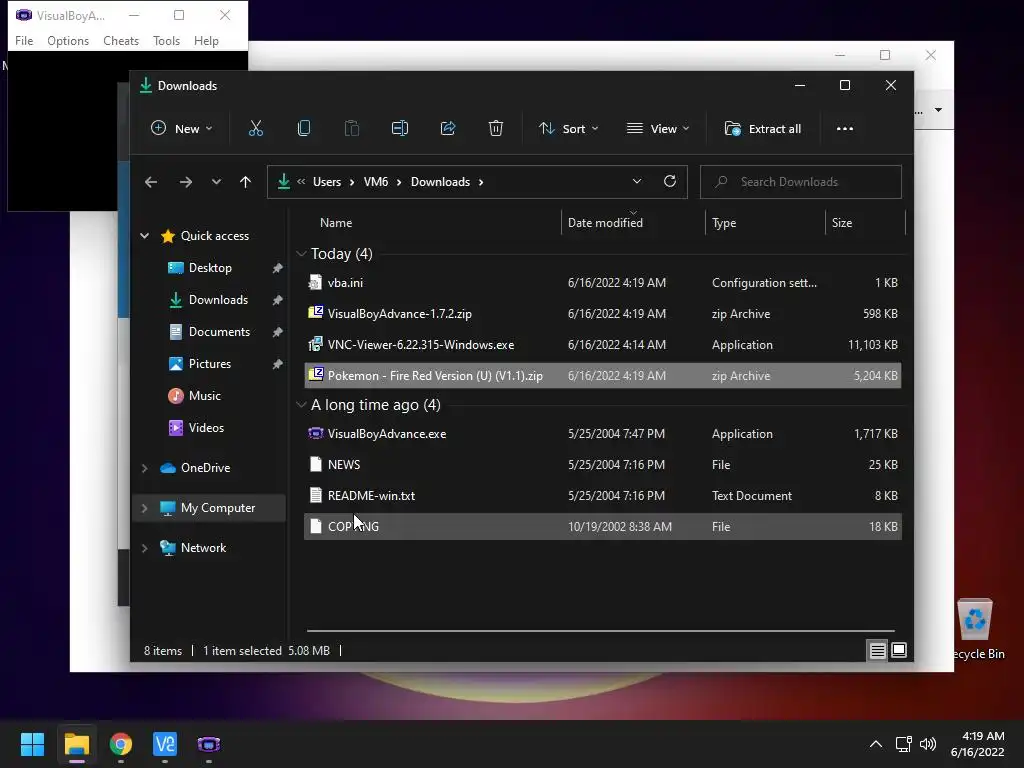1024x768 pixels.
Task: Click the Search Downloads field
Action: (x=801, y=182)
